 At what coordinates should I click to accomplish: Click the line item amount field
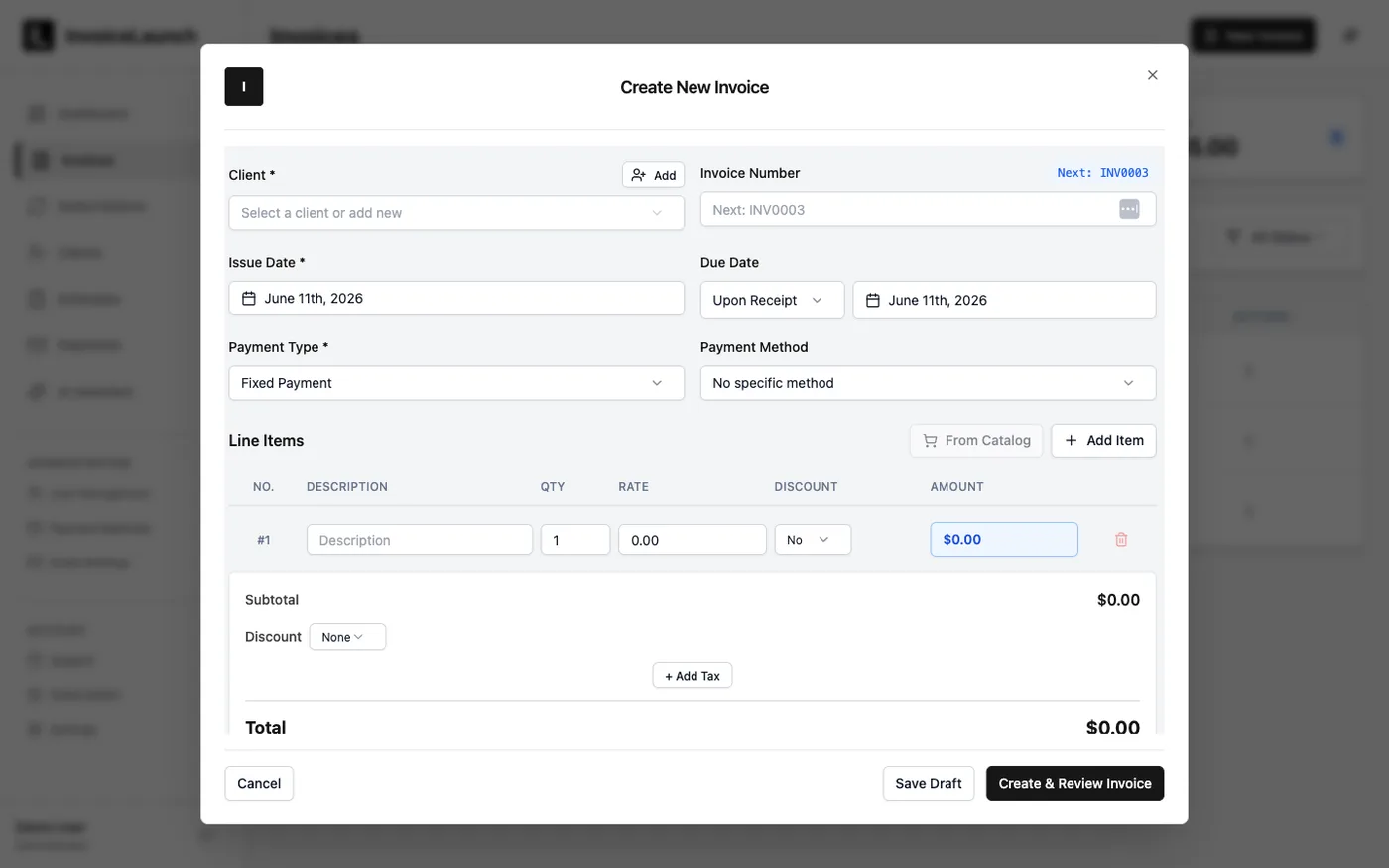[x=1004, y=540]
